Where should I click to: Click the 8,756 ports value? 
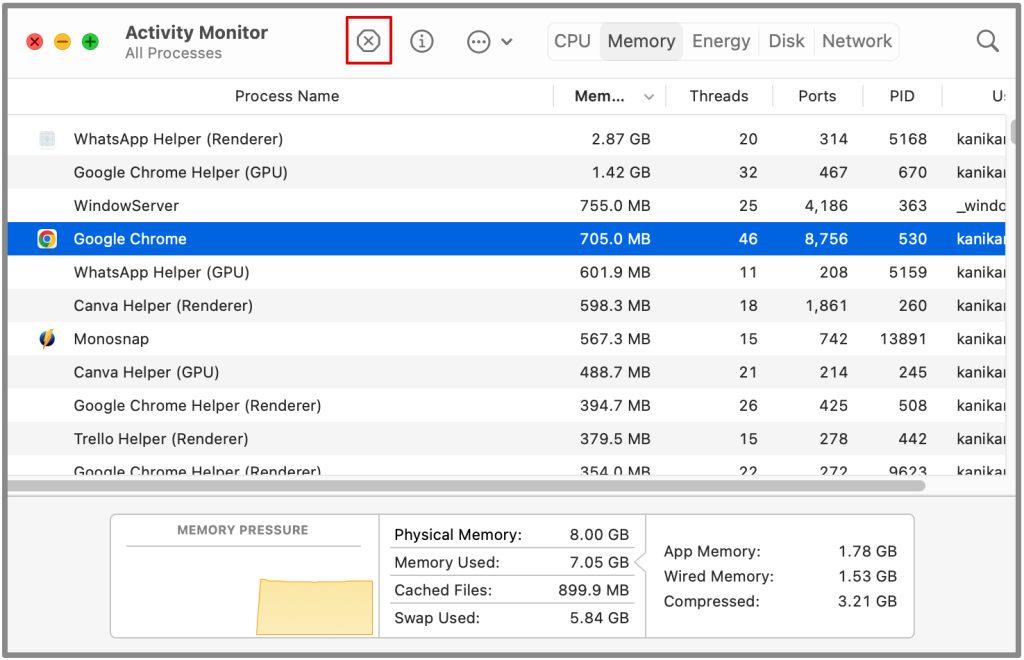826,239
